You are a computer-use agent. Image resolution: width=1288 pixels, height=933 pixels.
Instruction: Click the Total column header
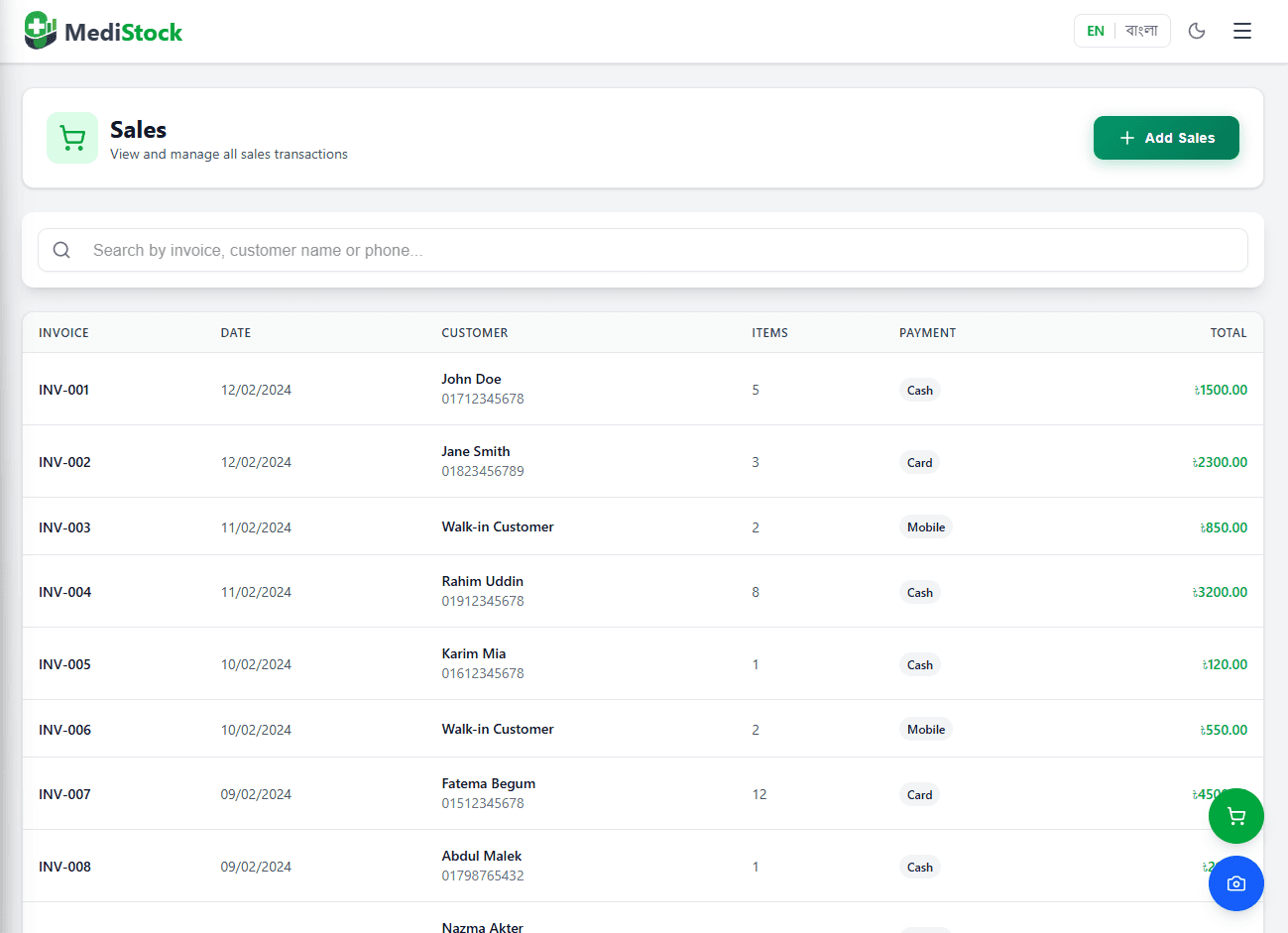pos(1228,333)
